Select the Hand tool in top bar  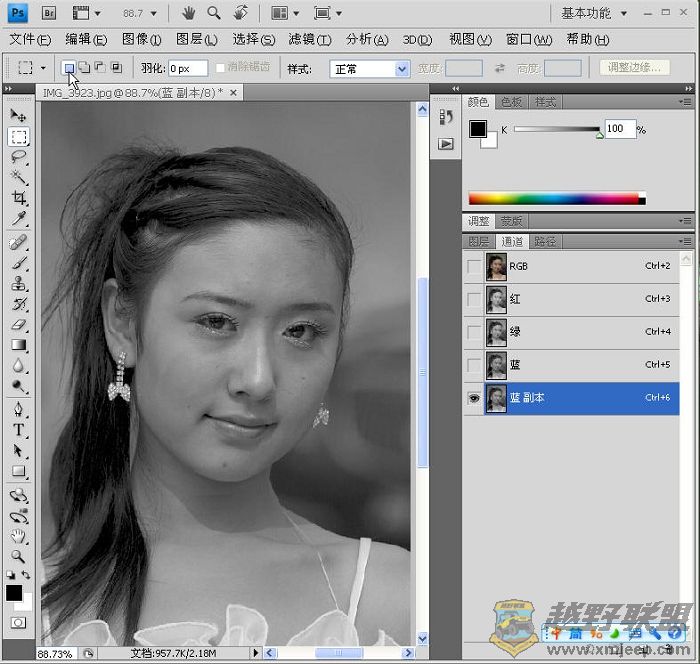(x=188, y=13)
